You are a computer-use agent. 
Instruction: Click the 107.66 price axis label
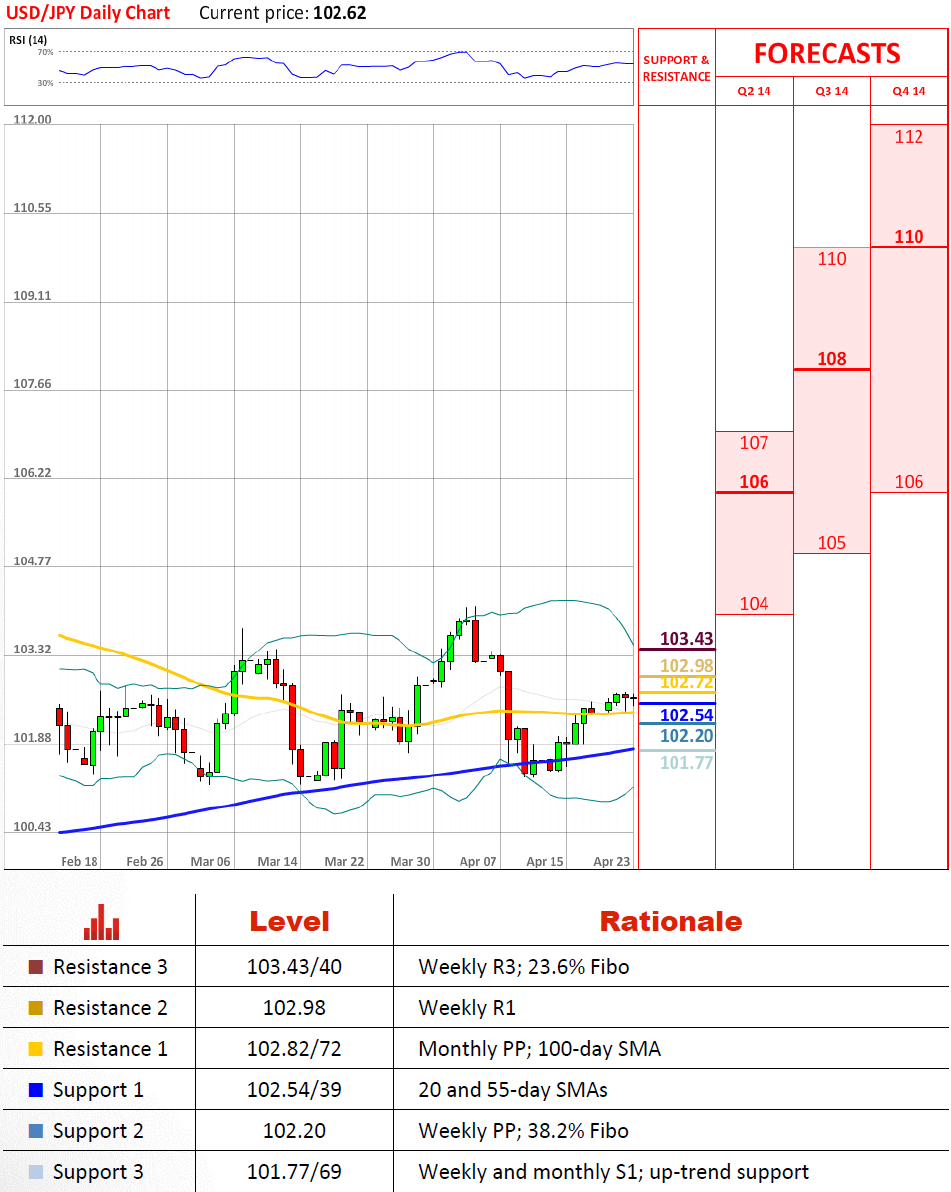coord(33,384)
